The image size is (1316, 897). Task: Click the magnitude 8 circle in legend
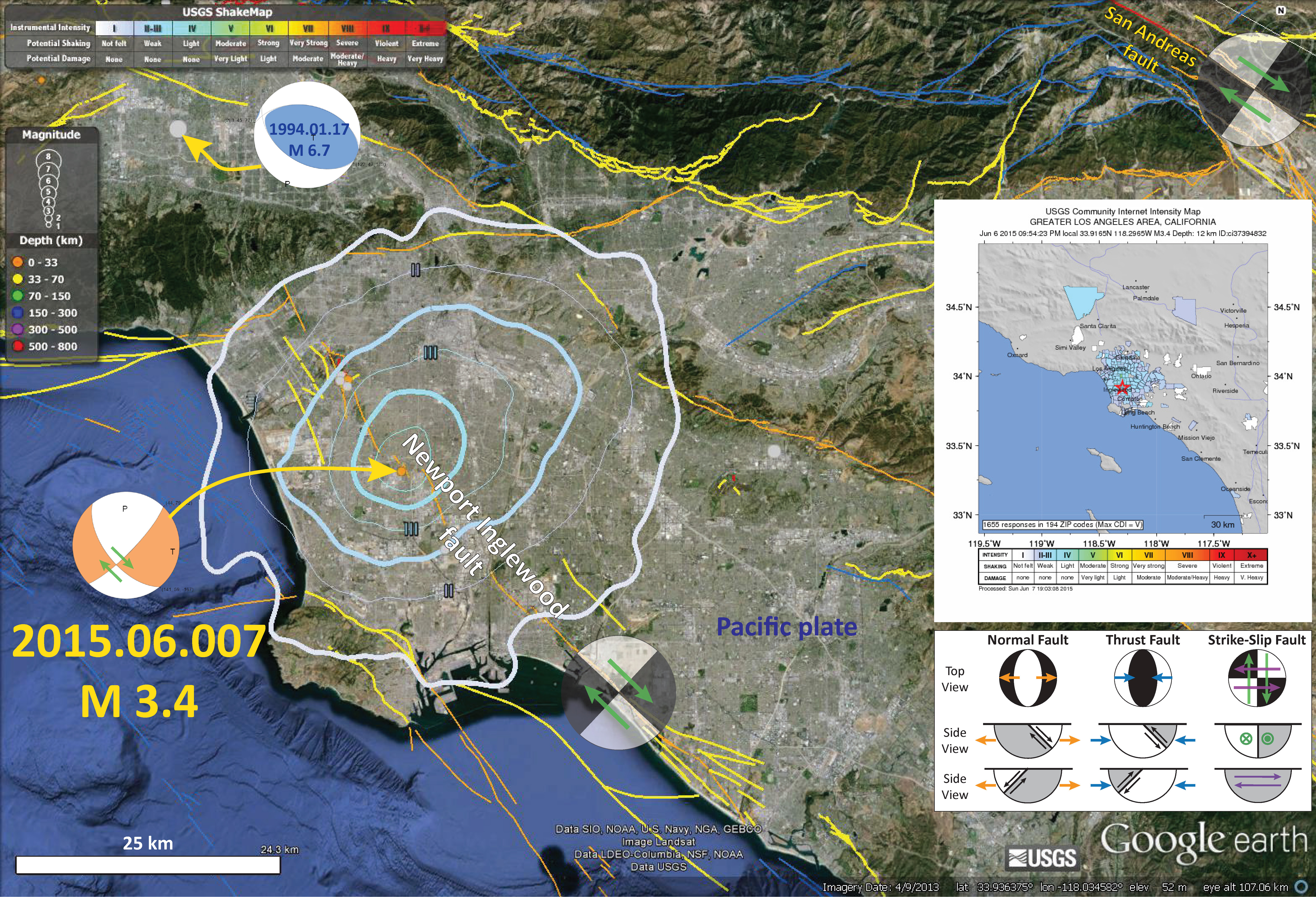48,157
